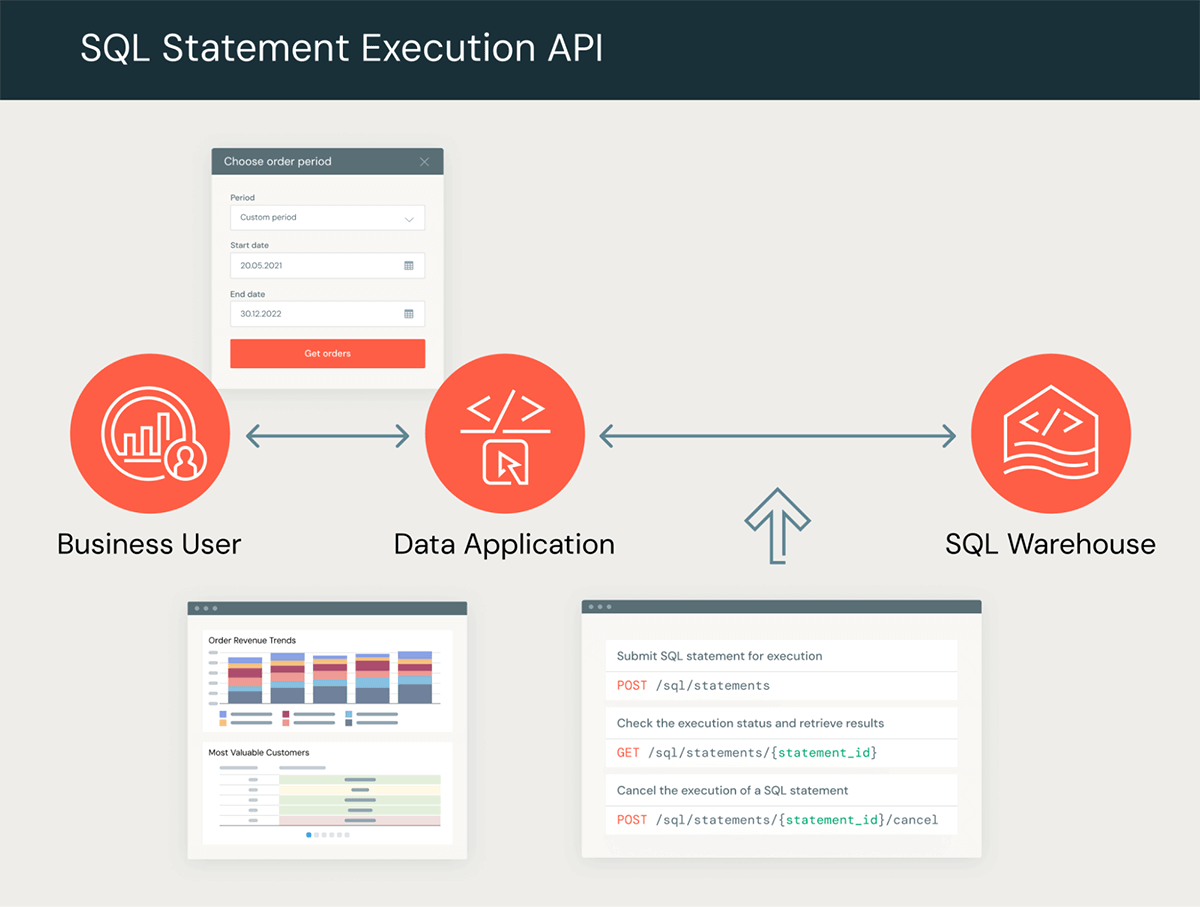Click arrow between Business User and Data Application
1200x907 pixels.
click(x=328, y=436)
